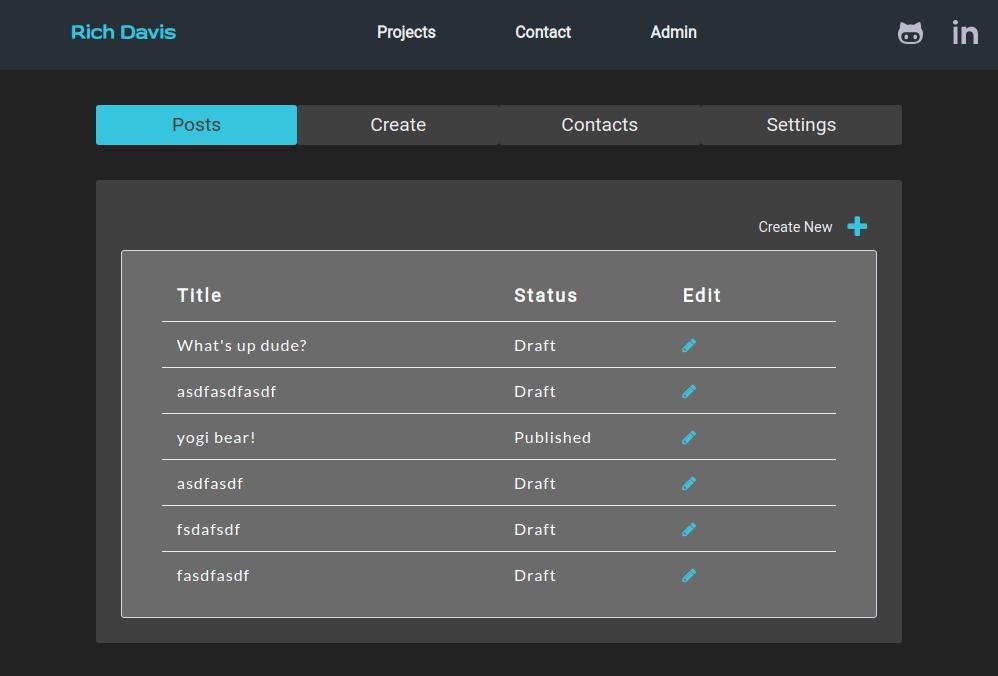Click the "yogi bear!" post title
The width and height of the screenshot is (998, 676).
(216, 438)
